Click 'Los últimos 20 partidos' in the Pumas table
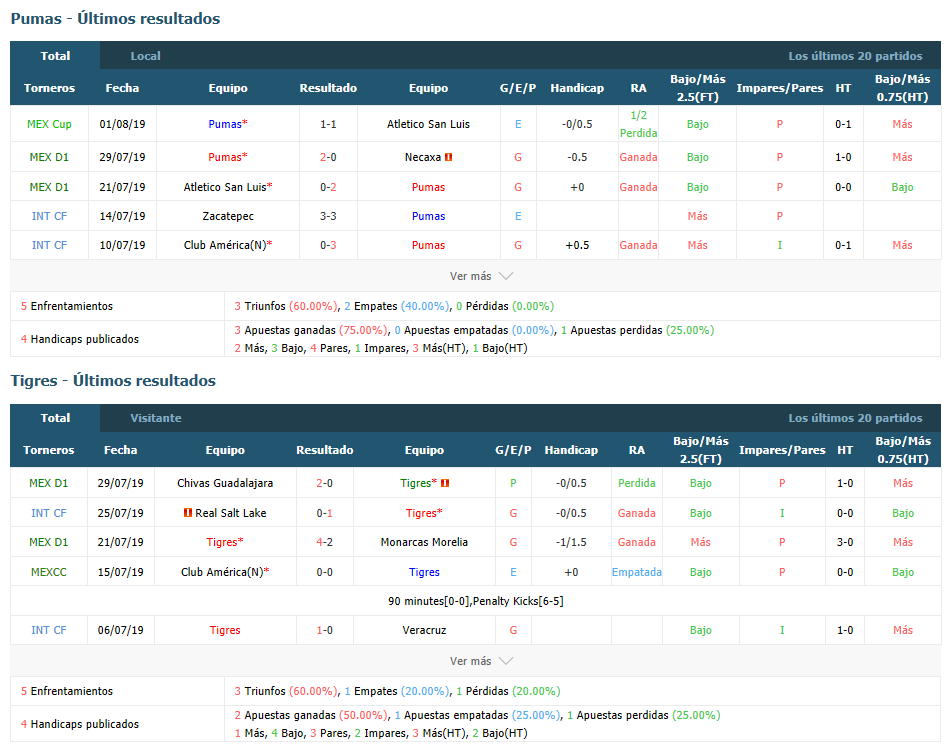The height and width of the screenshot is (748, 951). [x=855, y=56]
